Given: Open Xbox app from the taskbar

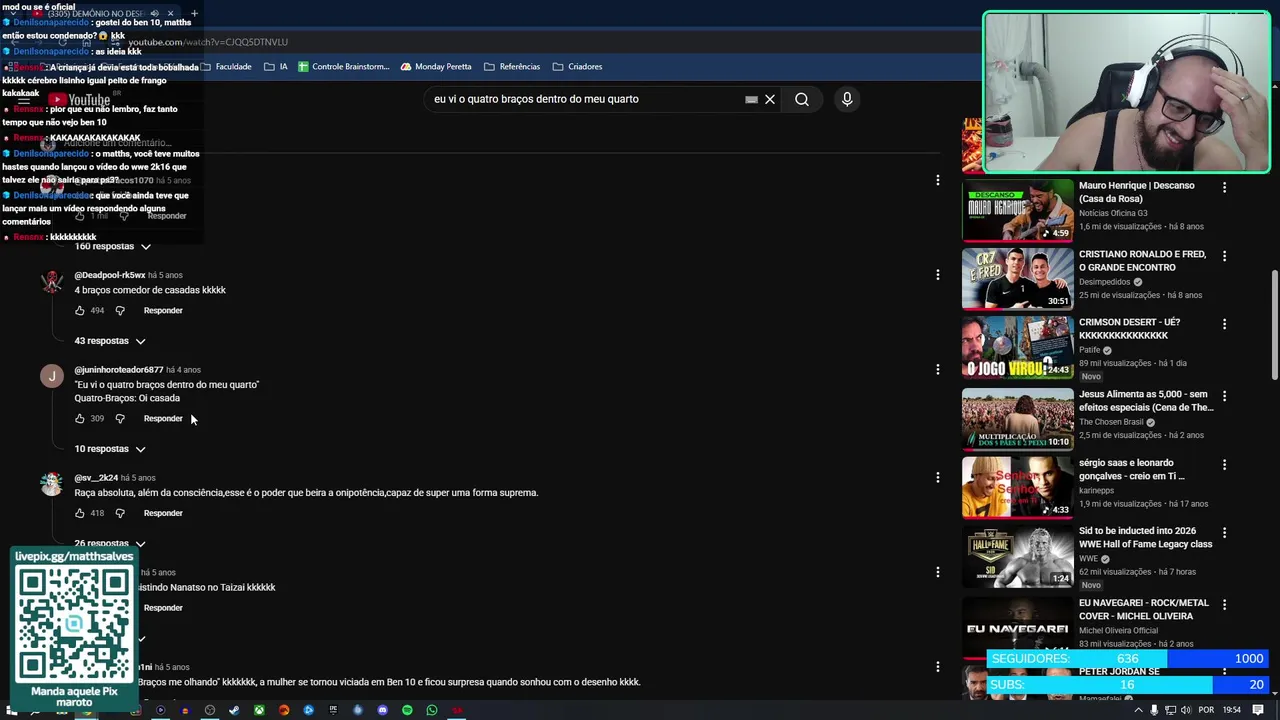Looking at the screenshot, I should (x=259, y=710).
